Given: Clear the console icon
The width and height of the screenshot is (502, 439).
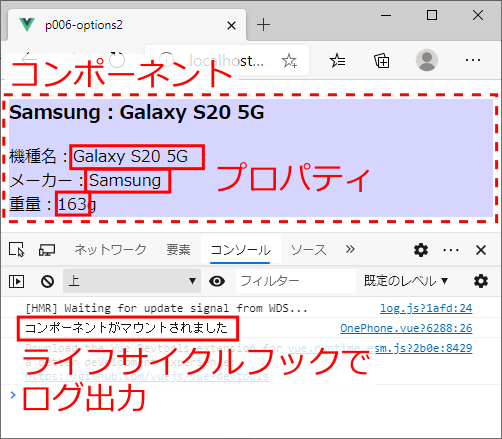Looking at the screenshot, I should click(x=47, y=281).
